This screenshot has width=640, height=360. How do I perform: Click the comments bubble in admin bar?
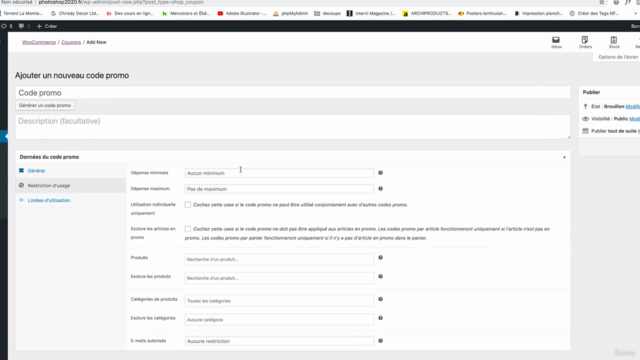click(24, 26)
